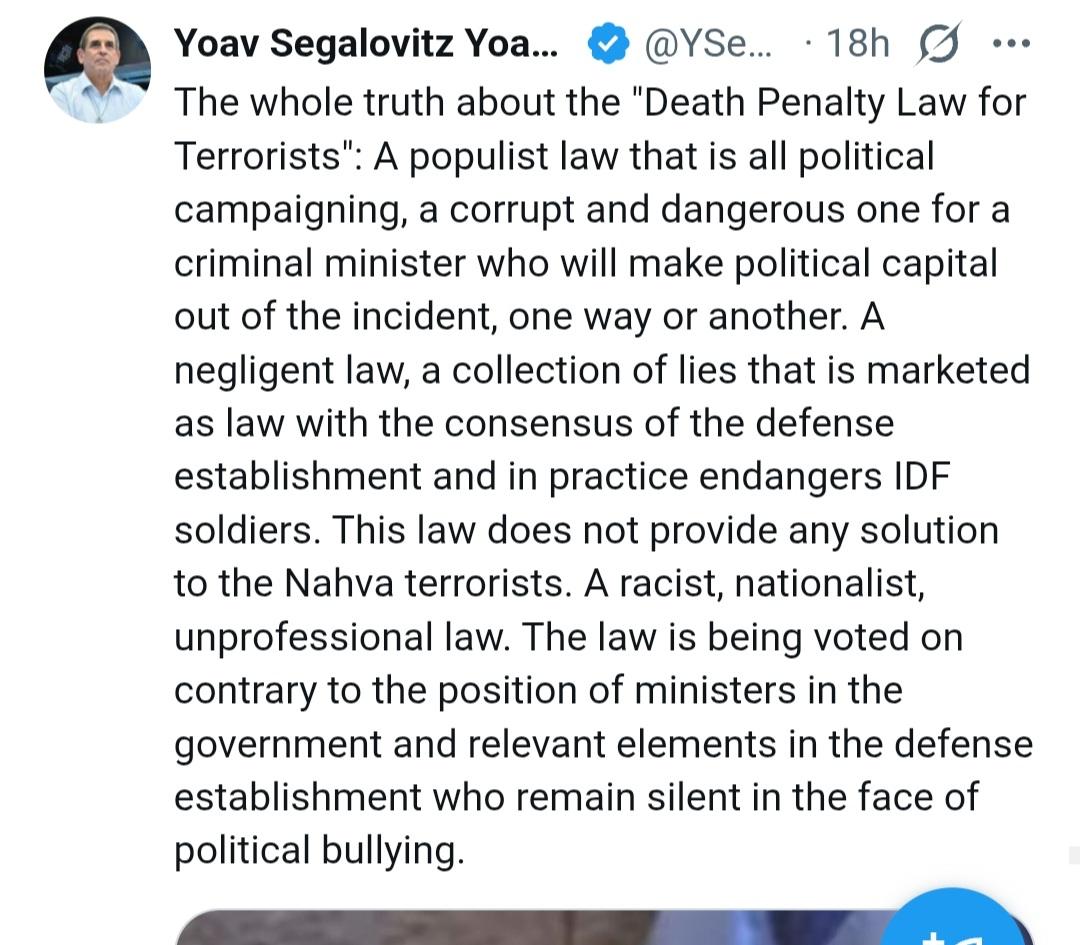Tap the @YSe... username handle
Image resolution: width=1080 pixels, height=945 pixels.
709,45
